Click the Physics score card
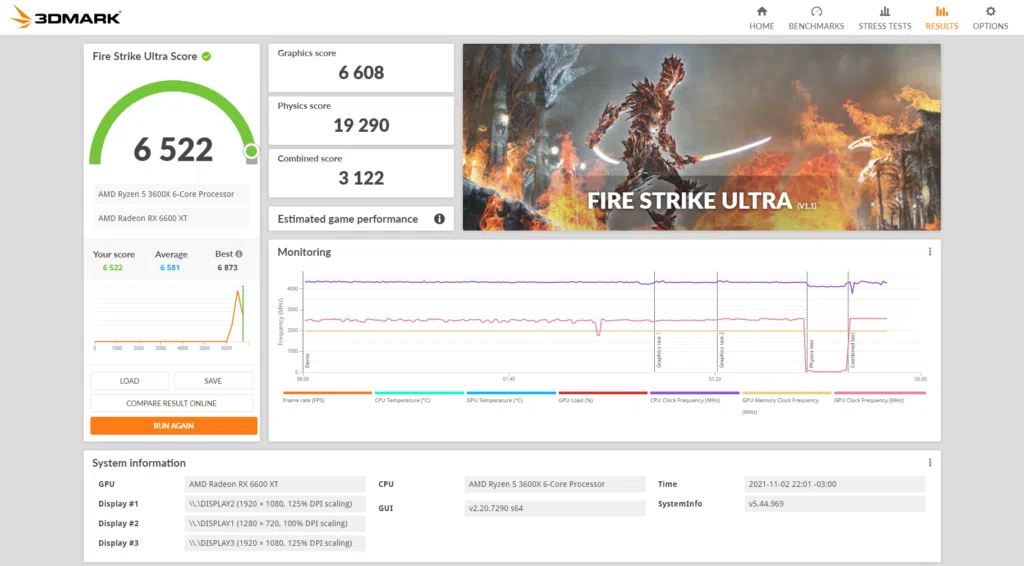This screenshot has height=566, width=1024. [x=361, y=120]
